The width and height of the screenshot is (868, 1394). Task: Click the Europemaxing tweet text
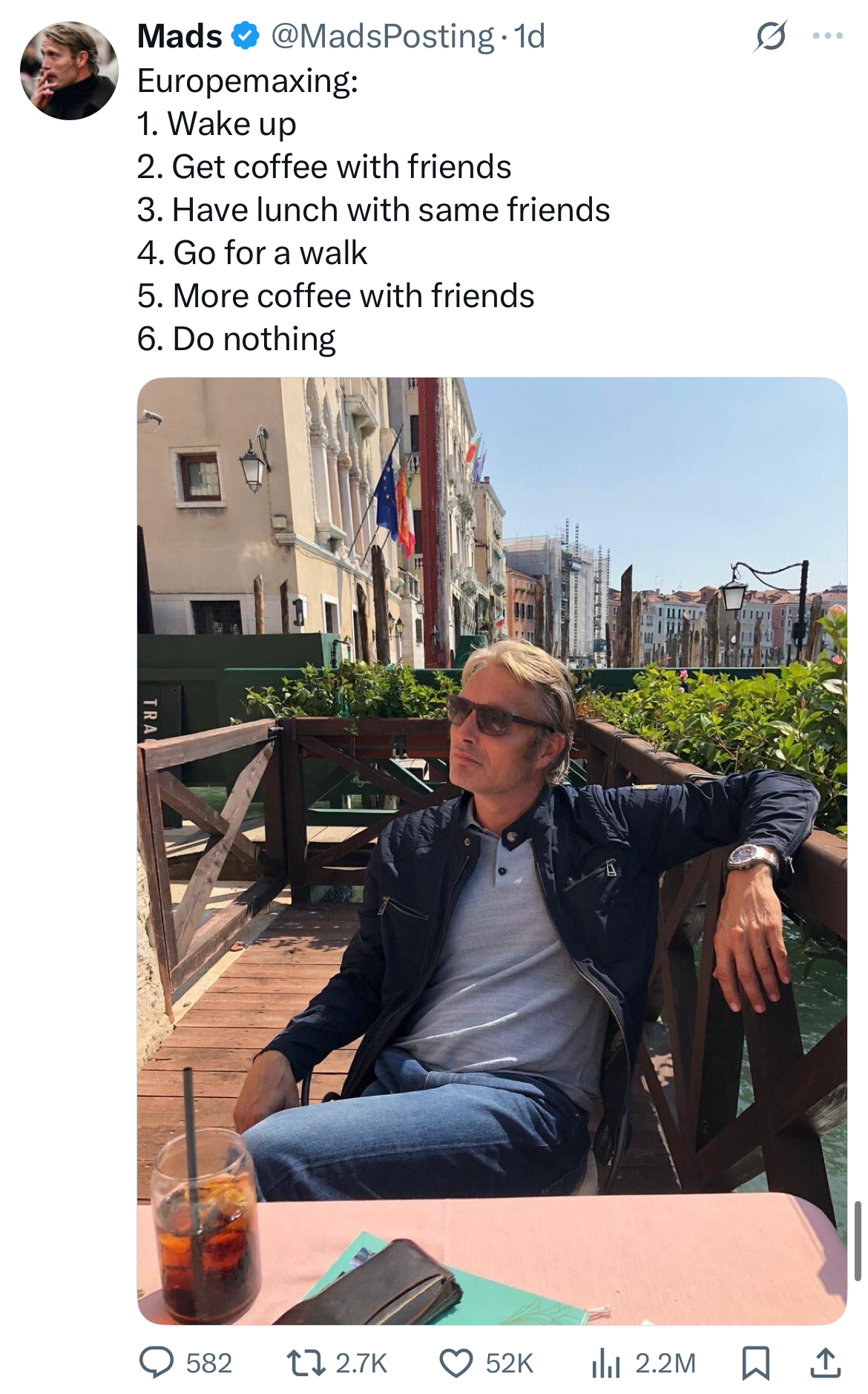[373, 210]
